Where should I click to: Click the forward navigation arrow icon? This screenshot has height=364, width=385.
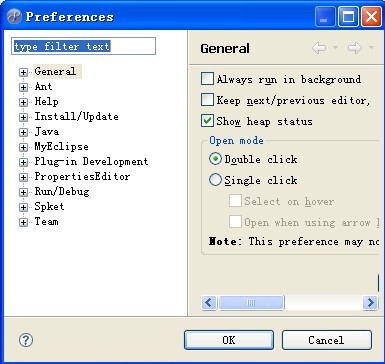click(355, 48)
